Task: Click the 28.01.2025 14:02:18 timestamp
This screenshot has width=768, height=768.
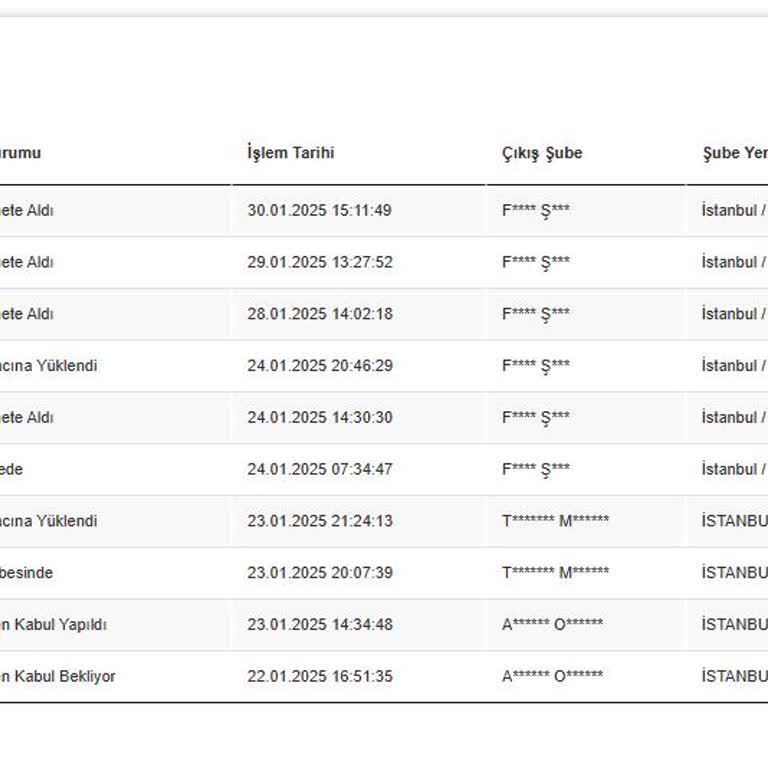Action: pyautogui.click(x=319, y=314)
